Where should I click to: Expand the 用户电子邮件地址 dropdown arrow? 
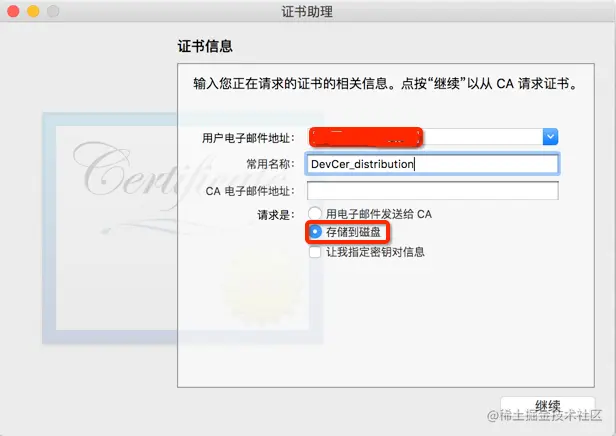pos(550,137)
